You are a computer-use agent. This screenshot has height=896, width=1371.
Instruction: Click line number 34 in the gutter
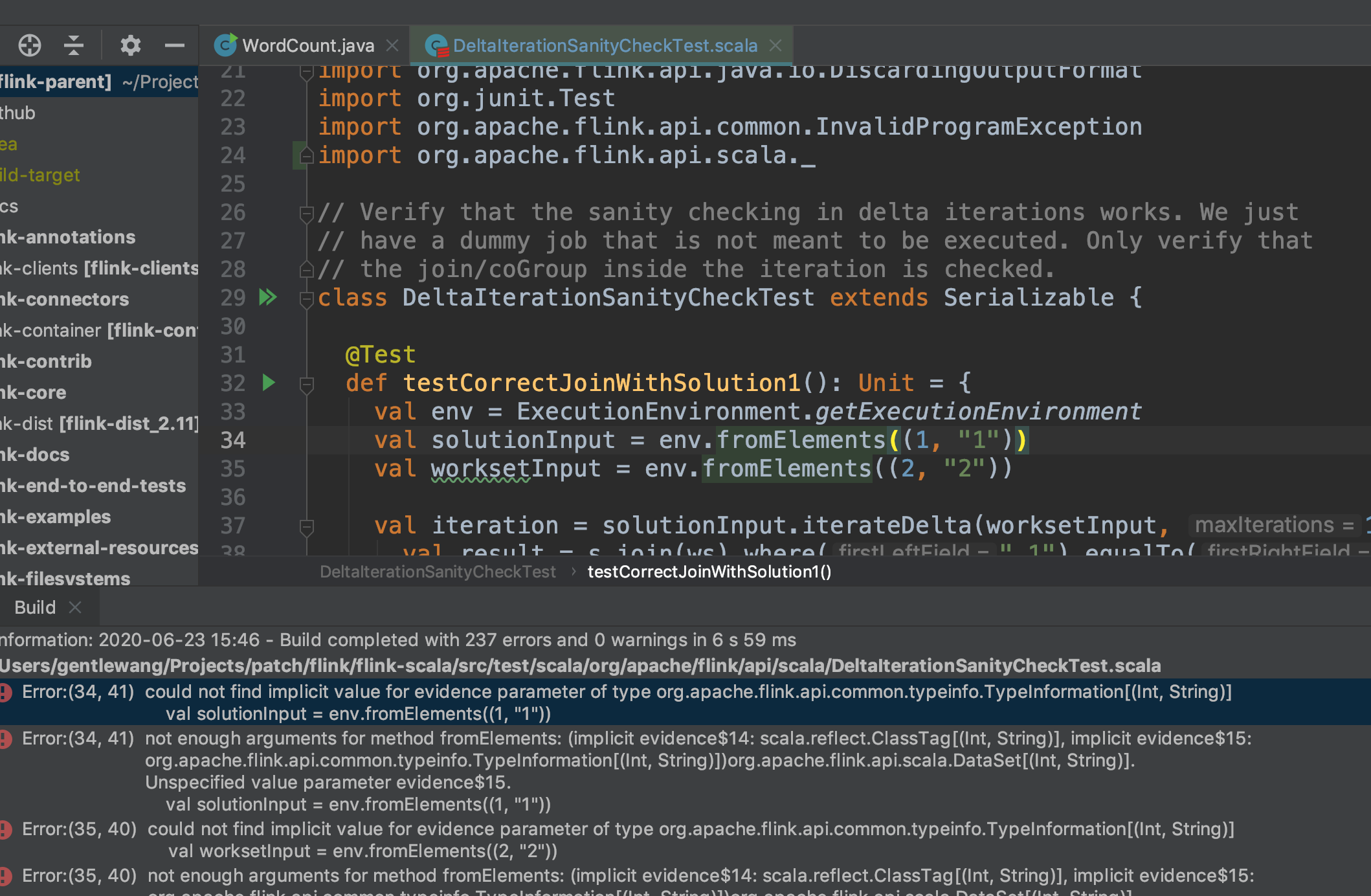click(233, 440)
